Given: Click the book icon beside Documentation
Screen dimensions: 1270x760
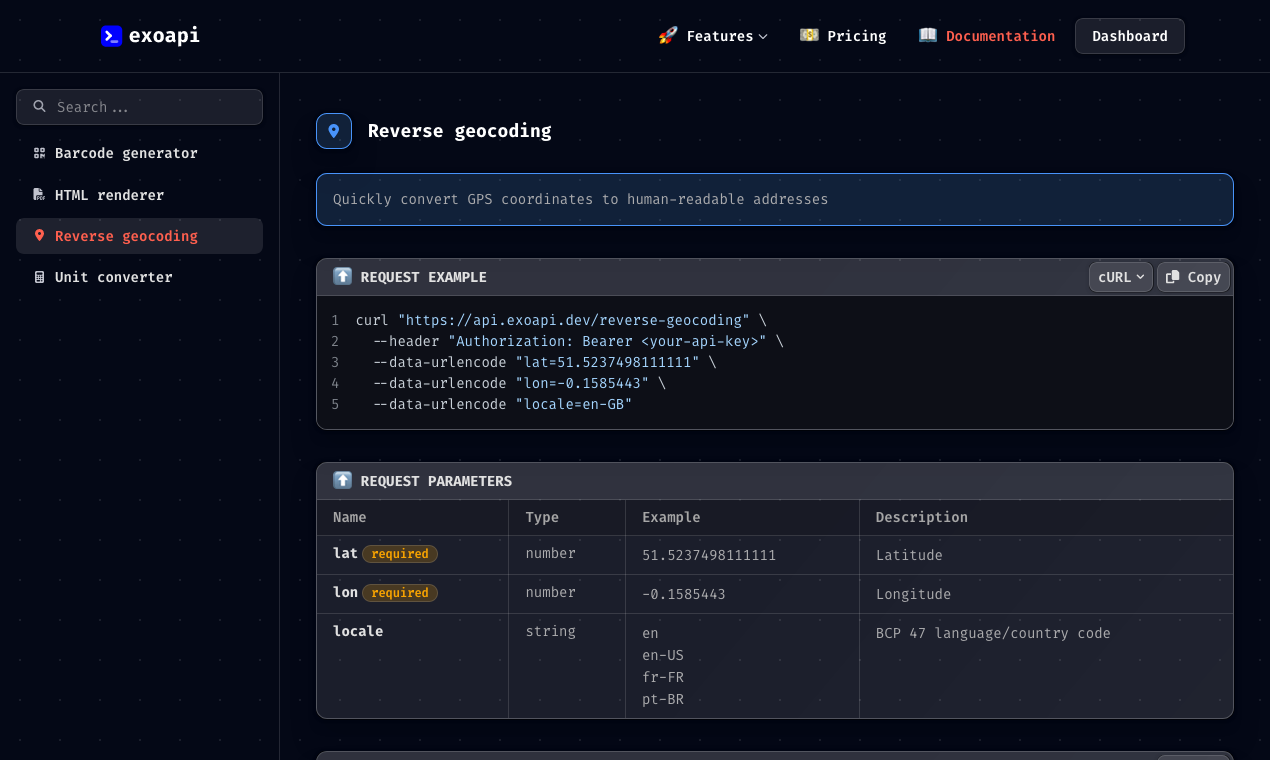Looking at the screenshot, I should click(928, 35).
